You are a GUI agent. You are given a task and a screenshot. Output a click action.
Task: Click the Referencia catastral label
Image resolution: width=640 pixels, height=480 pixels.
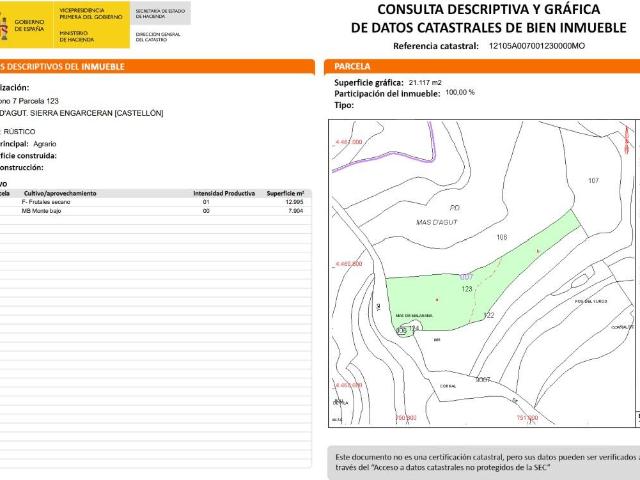pos(436,46)
